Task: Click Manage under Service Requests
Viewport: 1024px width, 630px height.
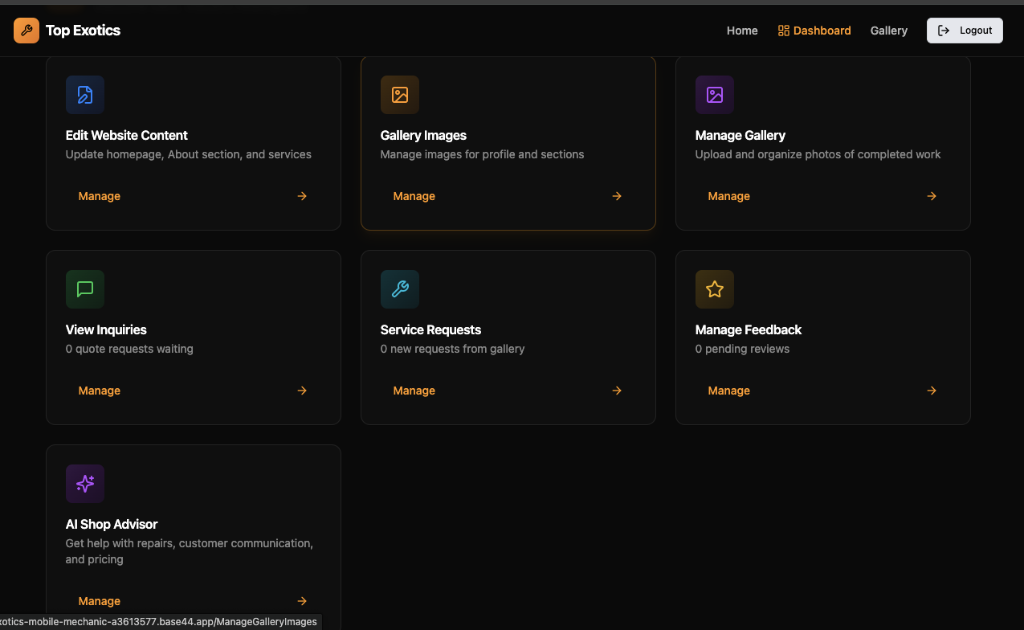Action: point(414,390)
